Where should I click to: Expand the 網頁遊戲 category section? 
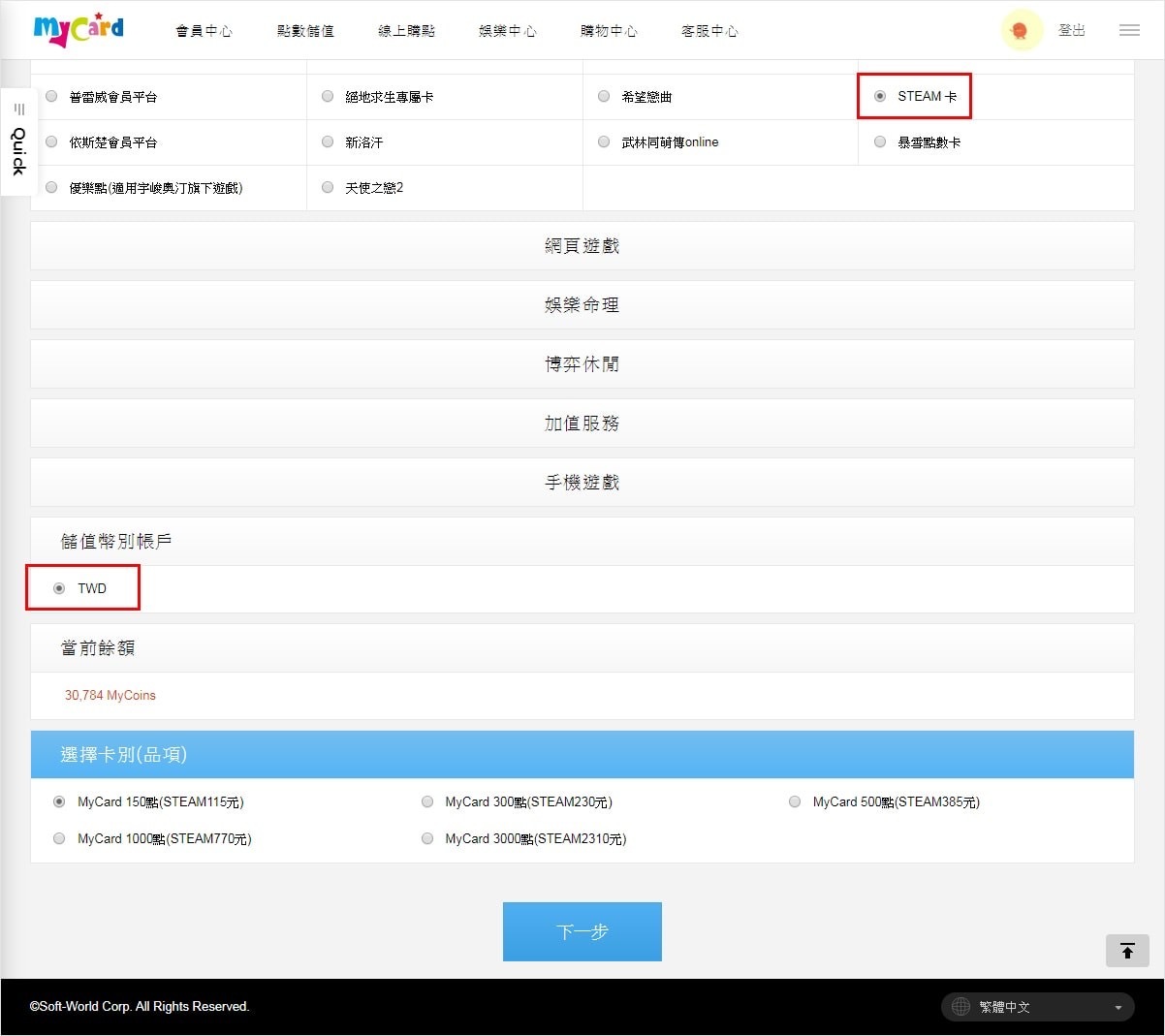point(582,246)
